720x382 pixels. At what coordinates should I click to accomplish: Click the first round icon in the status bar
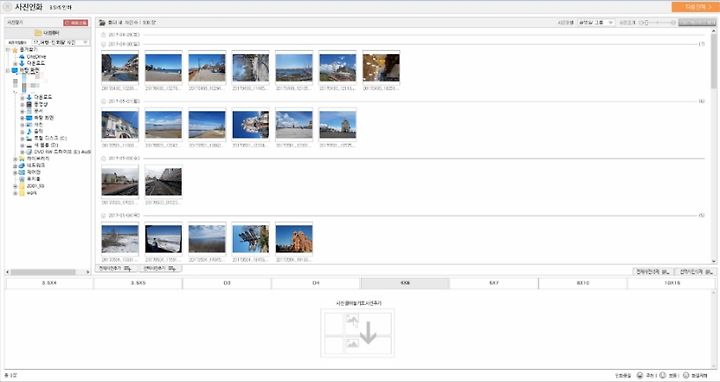[x=640, y=375]
